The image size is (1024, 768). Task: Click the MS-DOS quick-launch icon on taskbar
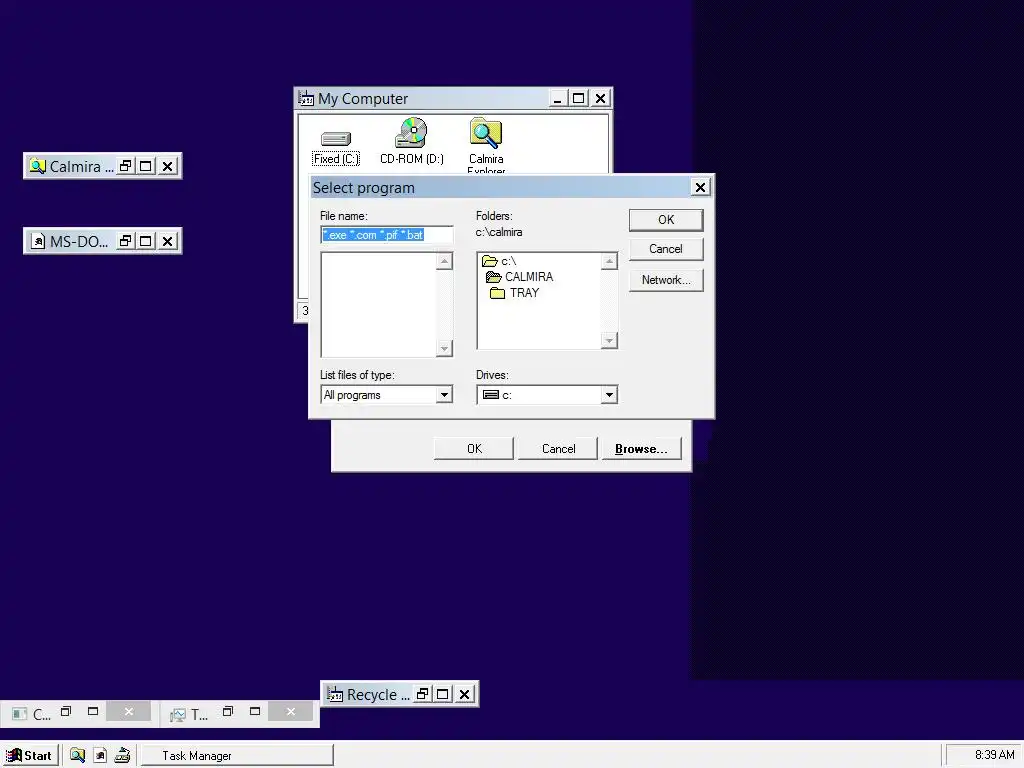click(x=100, y=755)
